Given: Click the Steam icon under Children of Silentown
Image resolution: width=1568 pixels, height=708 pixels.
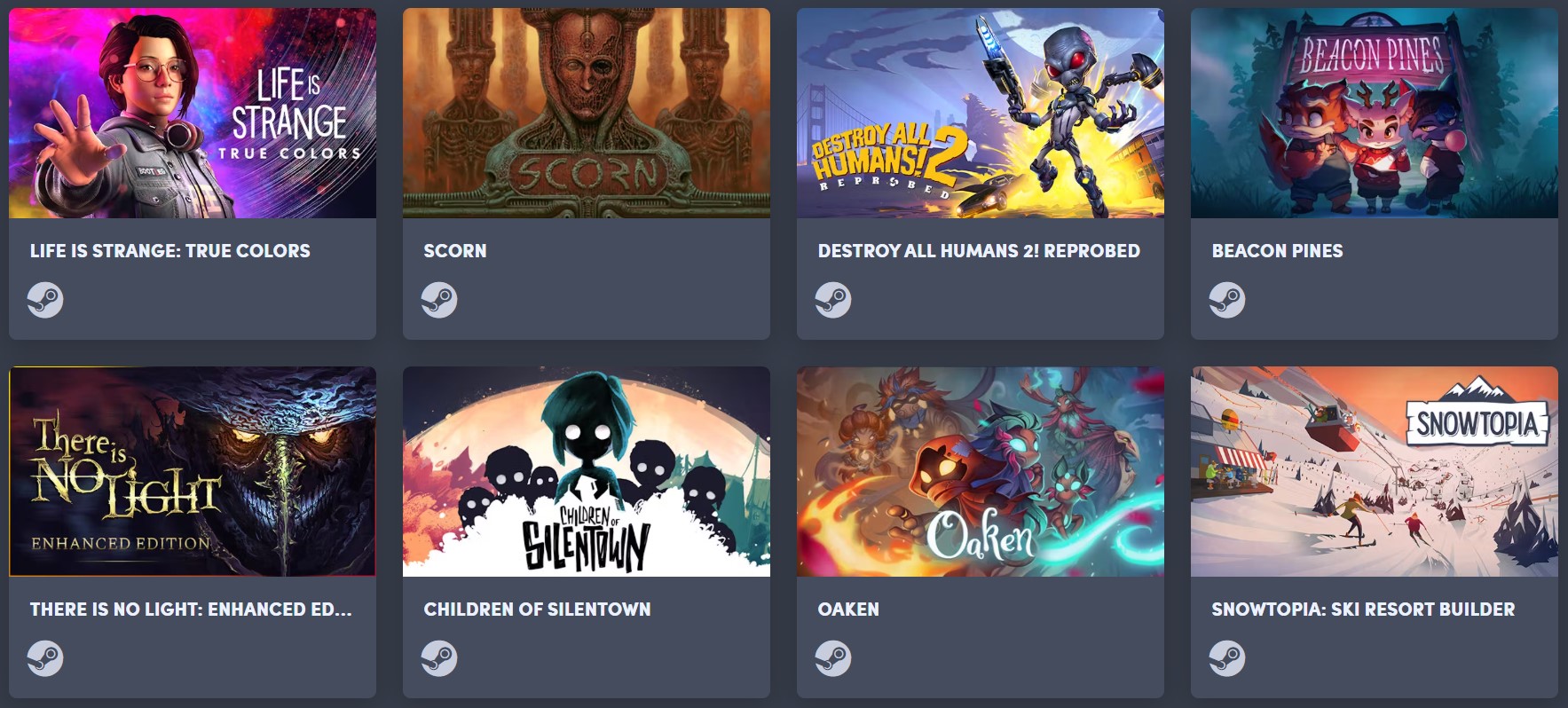Looking at the screenshot, I should tap(439, 658).
